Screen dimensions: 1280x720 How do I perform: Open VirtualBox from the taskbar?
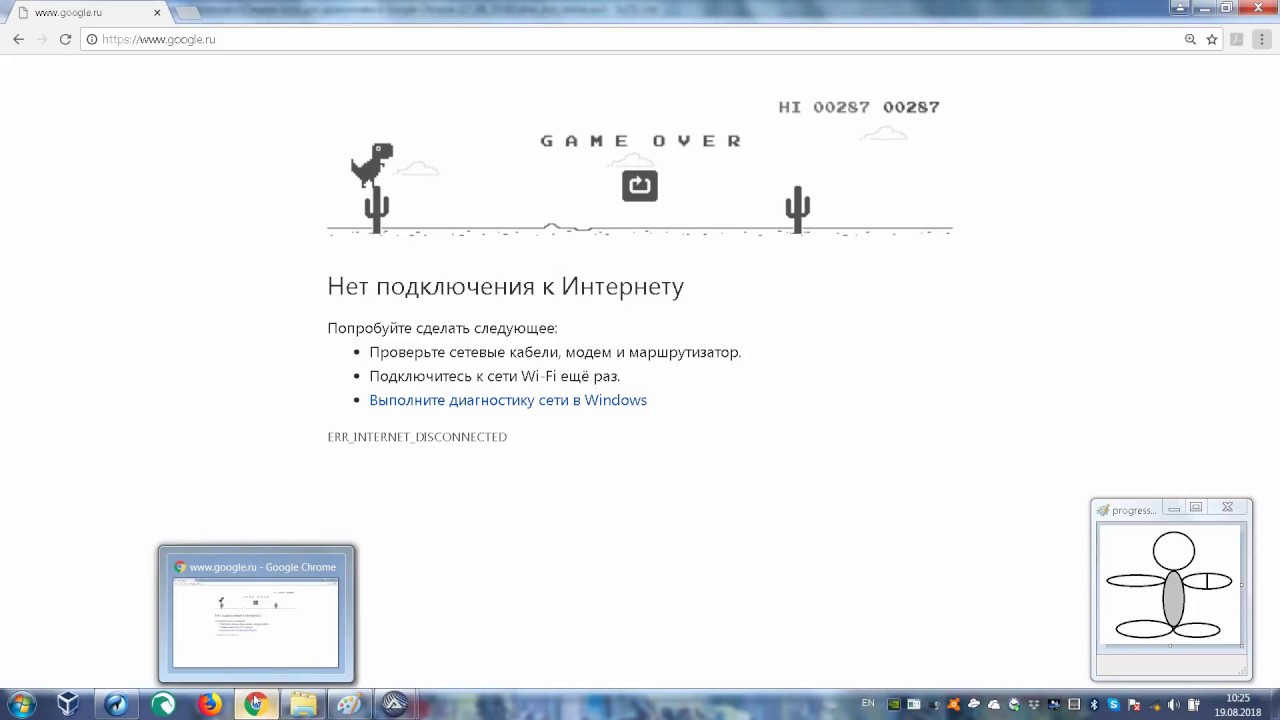point(68,704)
